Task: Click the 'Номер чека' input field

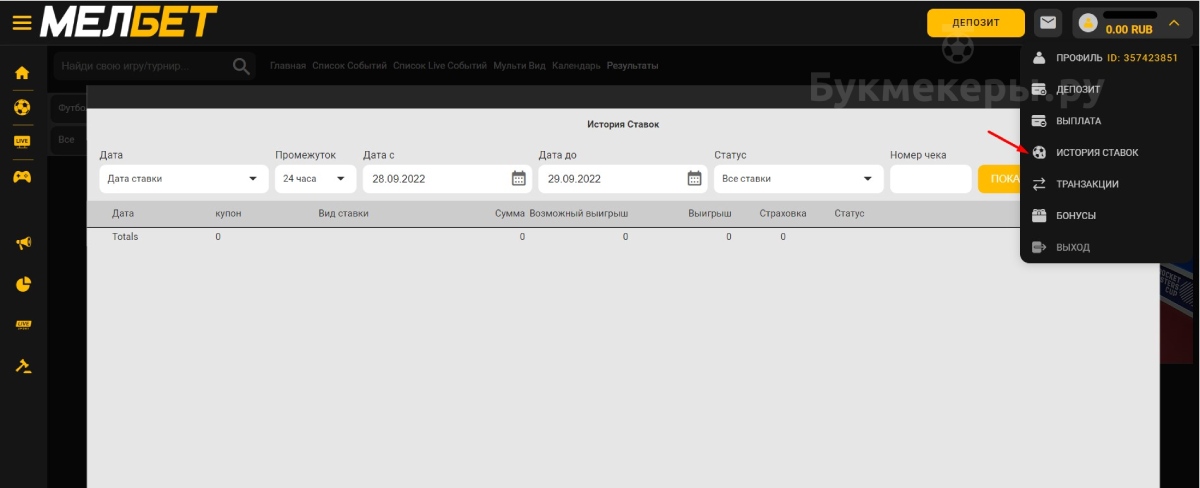Action: 930,179
